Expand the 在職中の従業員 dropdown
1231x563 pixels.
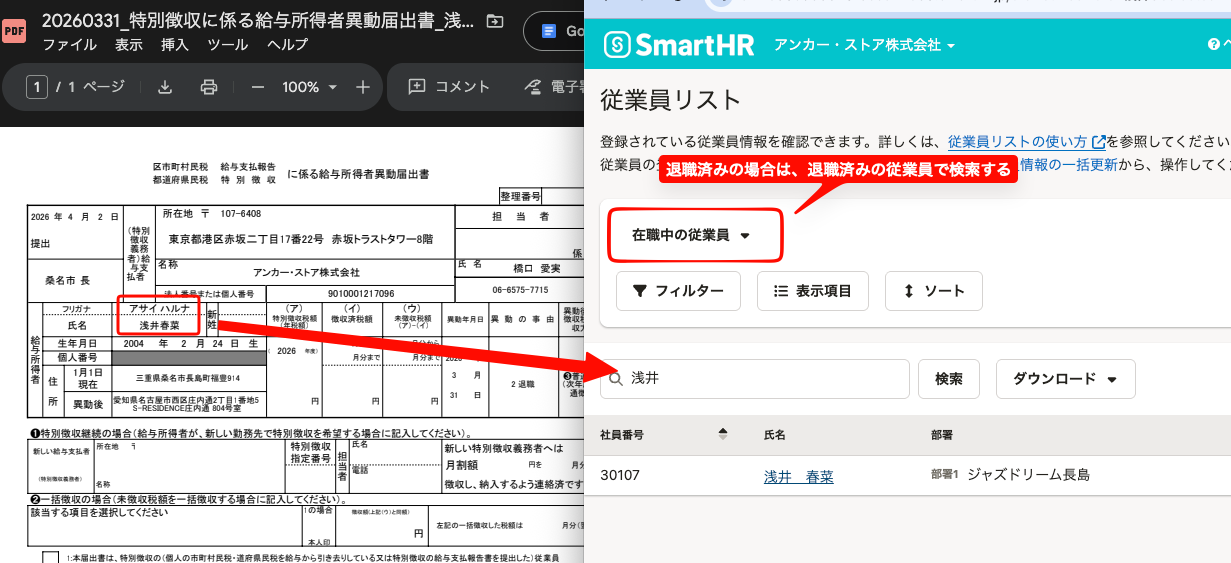tap(691, 235)
